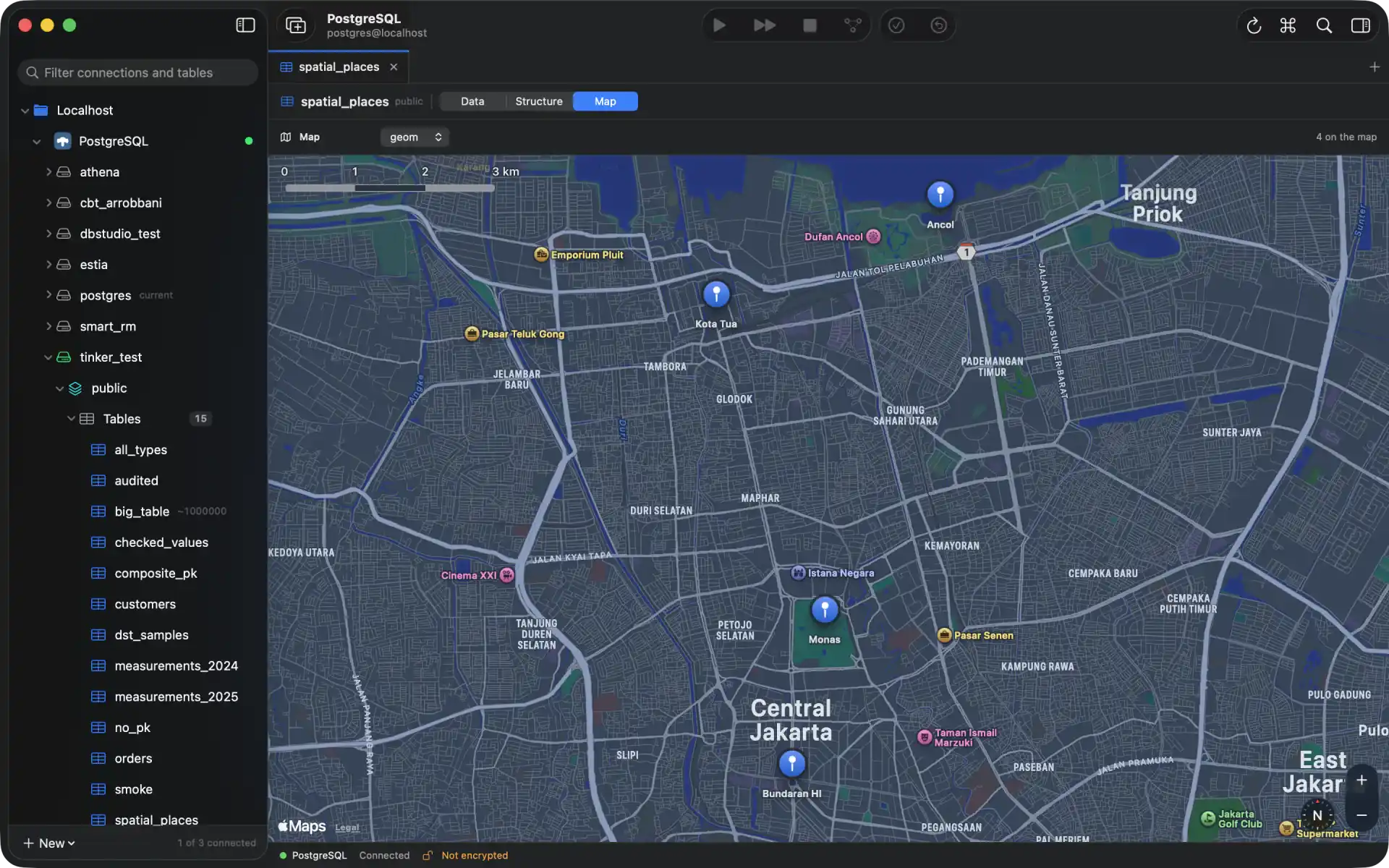The height and width of the screenshot is (868, 1389).
Task: Open the all_types table
Action: pos(140,450)
